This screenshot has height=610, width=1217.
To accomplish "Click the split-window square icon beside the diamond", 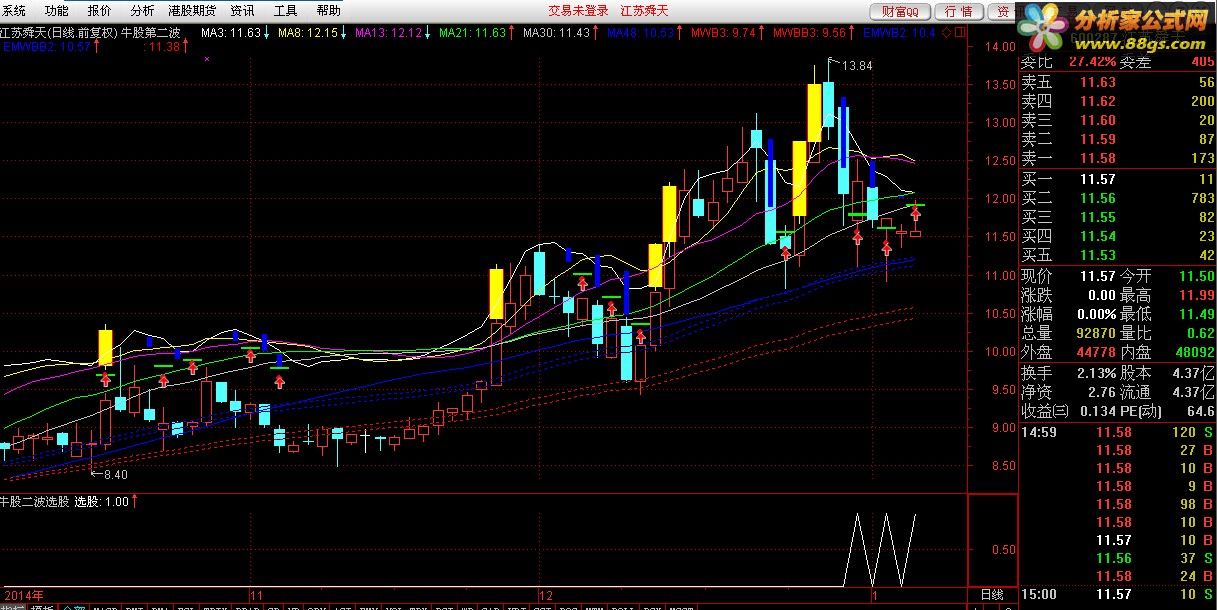I will point(960,33).
